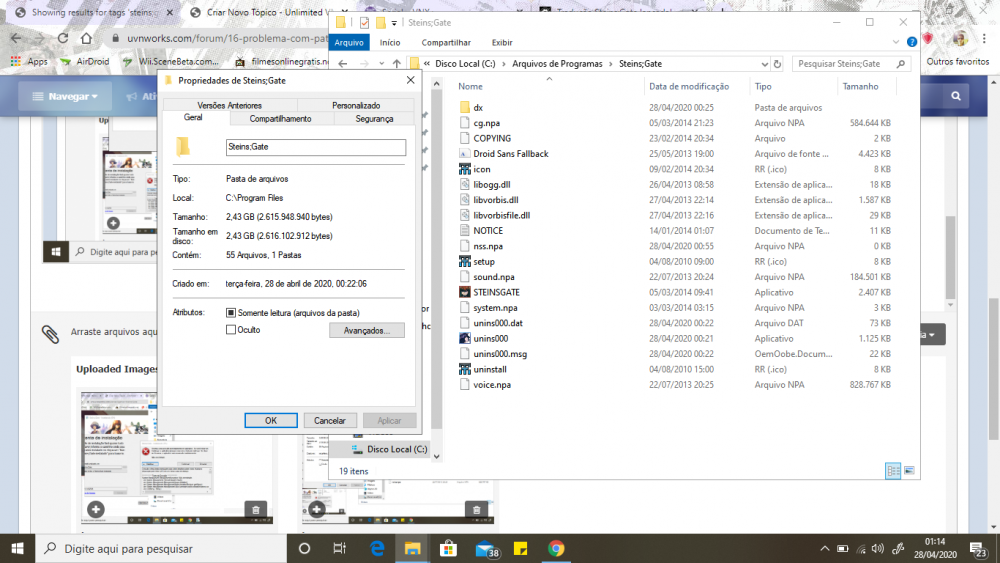Click Cancelar in properties dialog
The width and height of the screenshot is (1000, 563).
coord(330,420)
